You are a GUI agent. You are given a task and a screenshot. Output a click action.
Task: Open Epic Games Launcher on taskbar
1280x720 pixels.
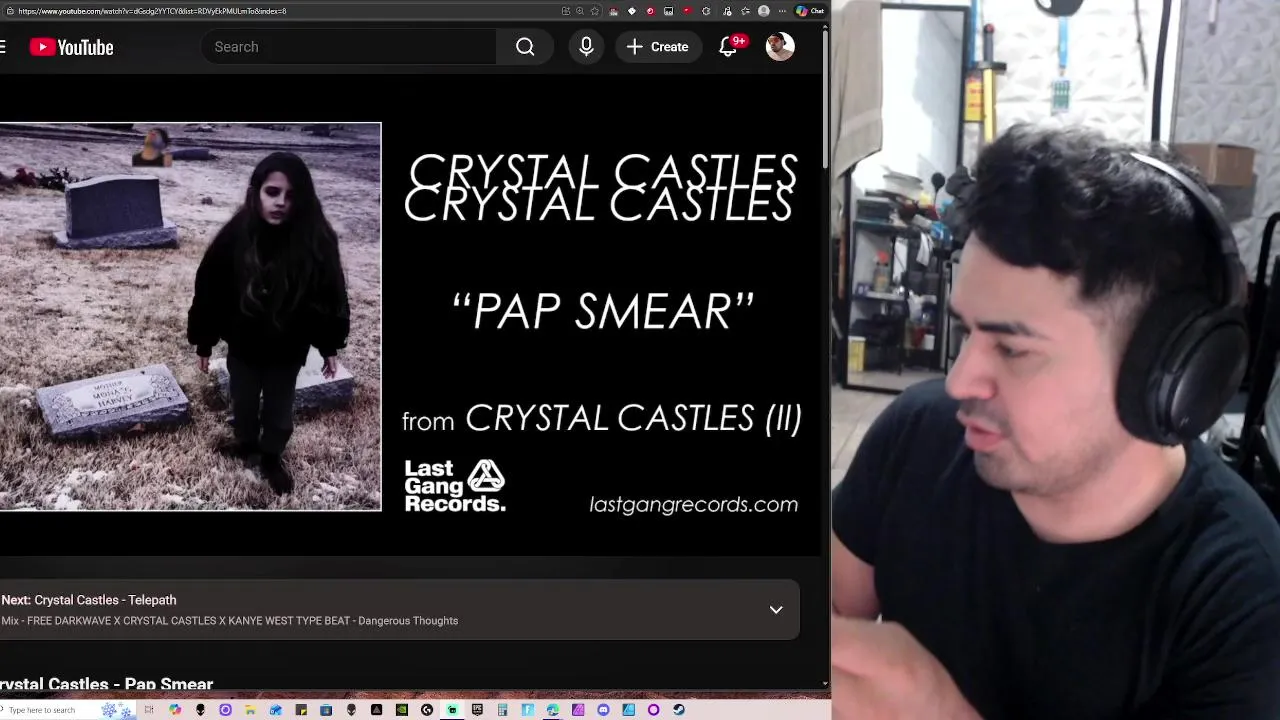pos(477,710)
